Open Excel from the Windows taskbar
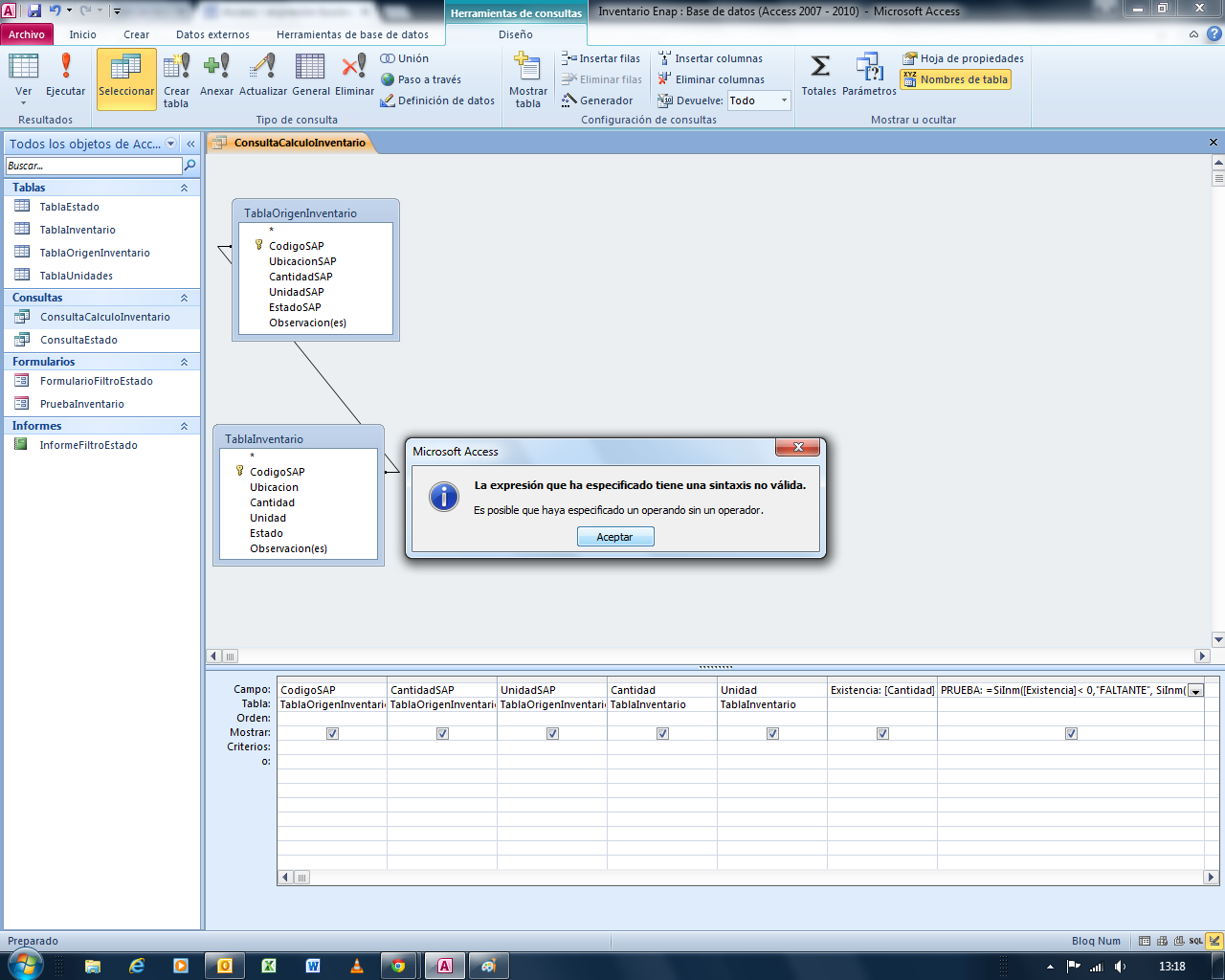This screenshot has width=1225, height=980. point(269,966)
